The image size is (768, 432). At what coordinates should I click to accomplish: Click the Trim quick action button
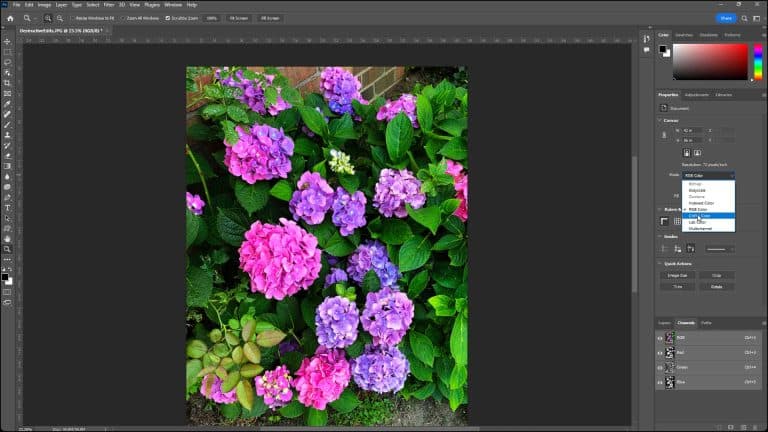[677, 287]
